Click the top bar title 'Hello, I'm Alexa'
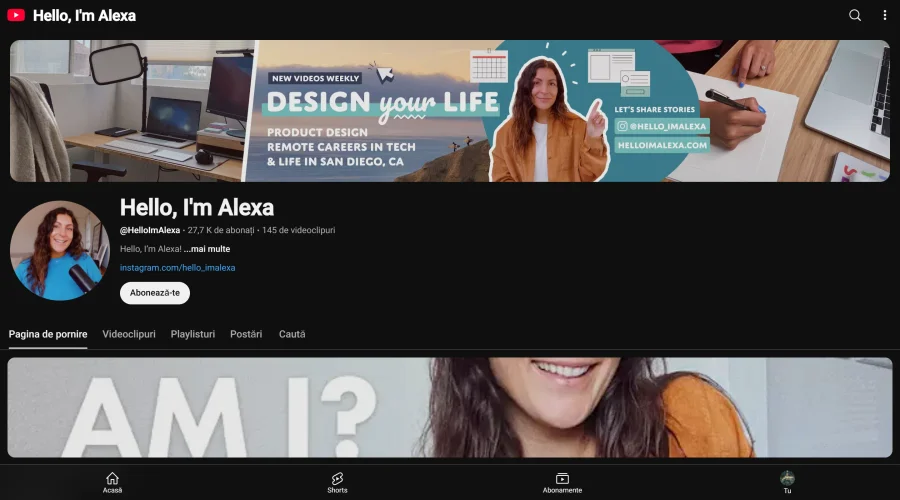 click(x=84, y=15)
